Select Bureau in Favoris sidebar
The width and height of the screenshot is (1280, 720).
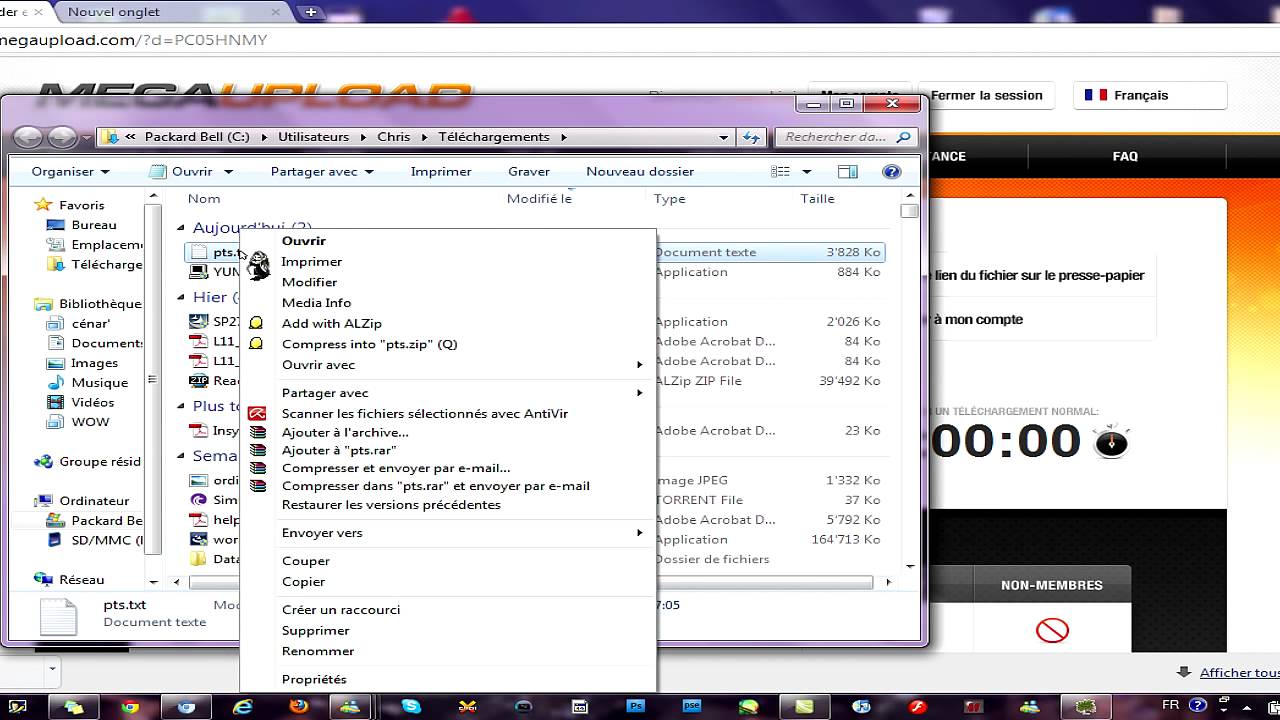click(x=94, y=225)
